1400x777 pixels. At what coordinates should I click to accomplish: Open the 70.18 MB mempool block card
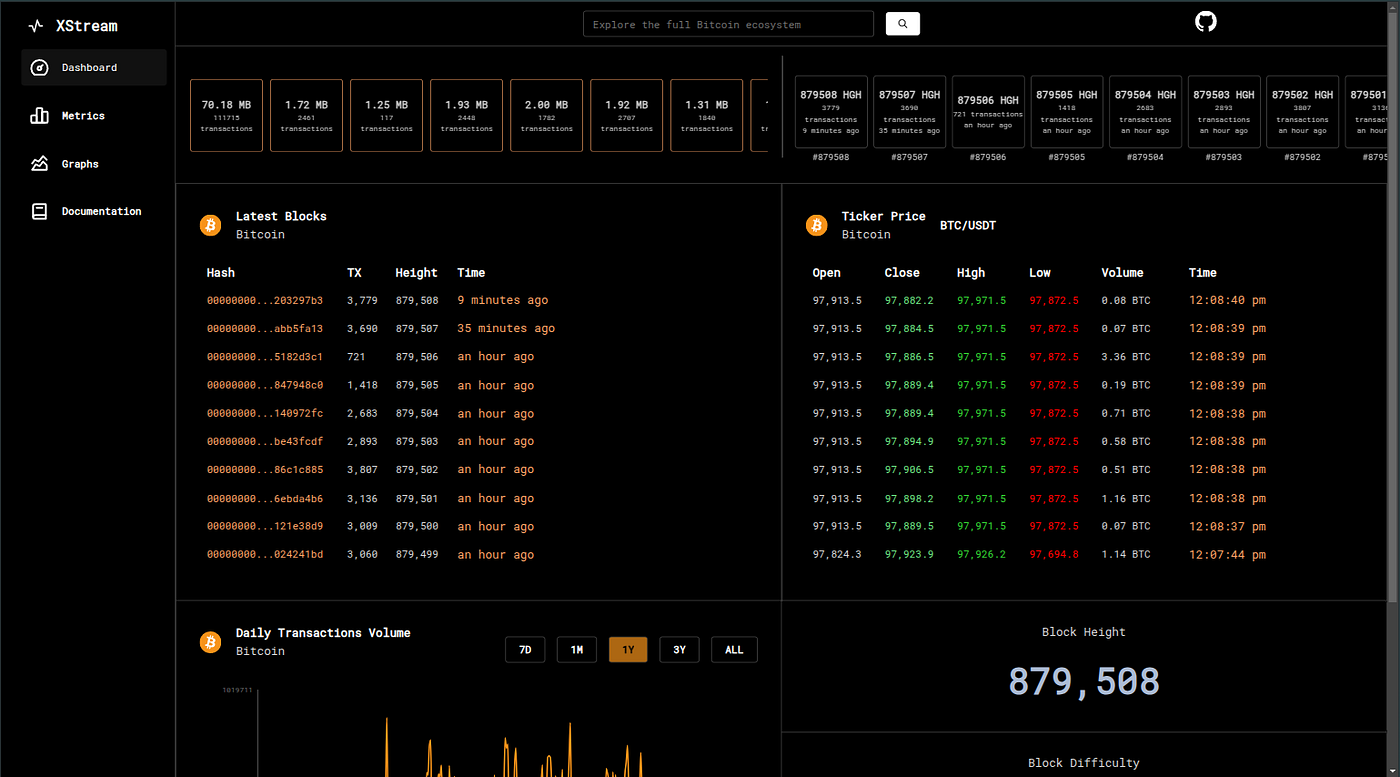[x=227, y=116]
